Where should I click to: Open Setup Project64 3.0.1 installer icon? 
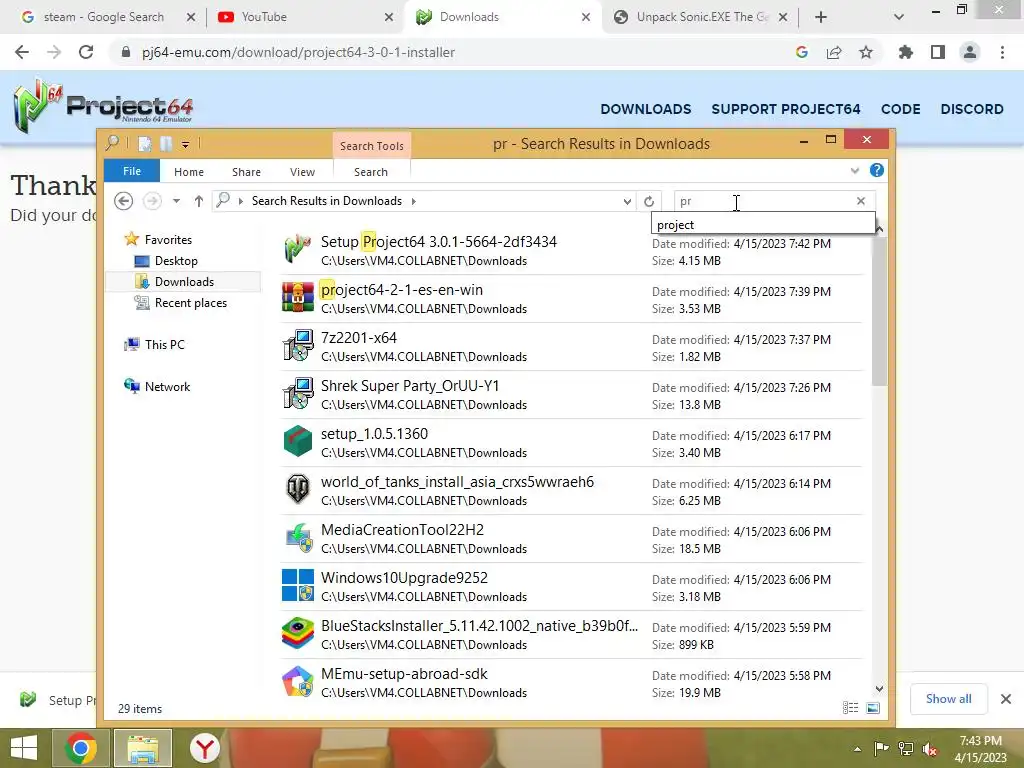[x=298, y=249]
